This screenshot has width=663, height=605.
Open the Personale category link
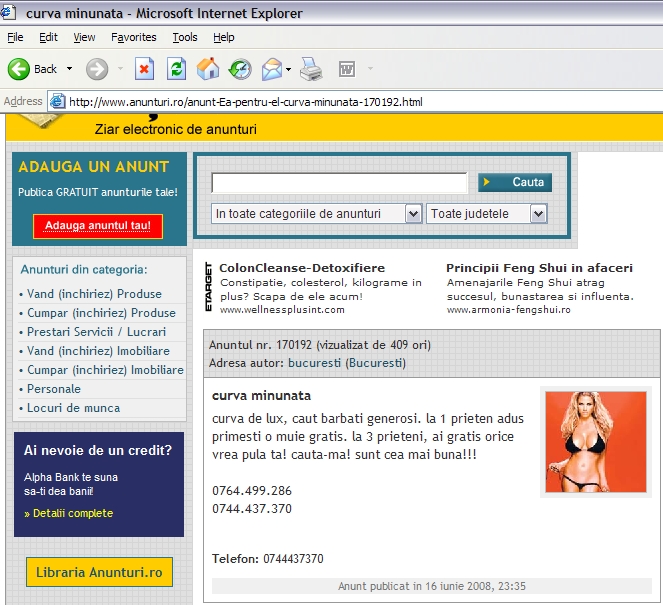click(x=54, y=389)
